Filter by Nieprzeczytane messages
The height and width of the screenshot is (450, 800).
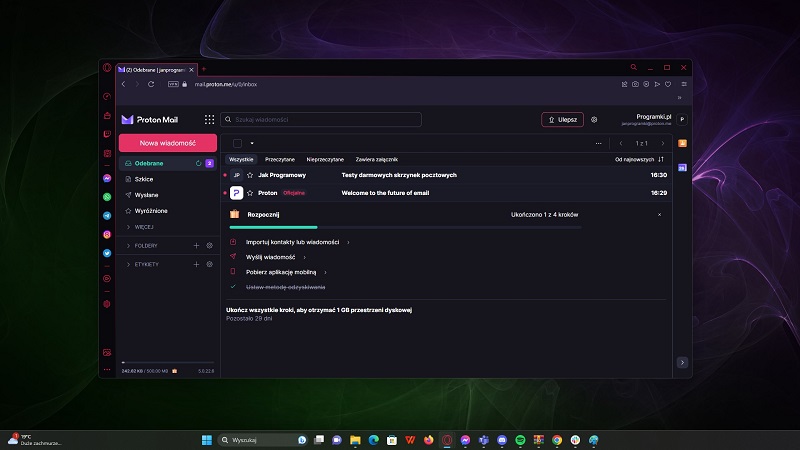click(325, 159)
